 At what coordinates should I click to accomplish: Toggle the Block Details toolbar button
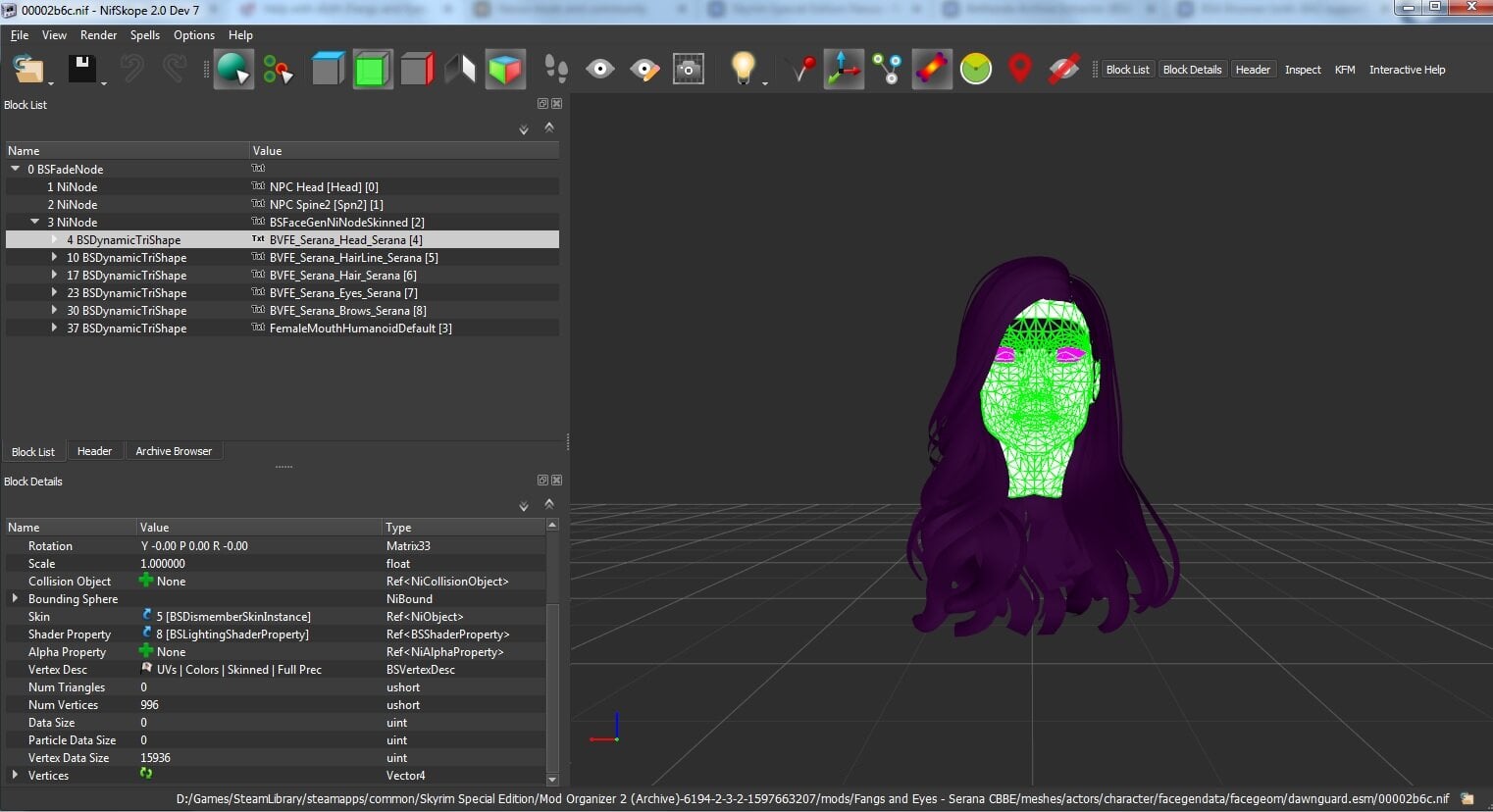pyautogui.click(x=1192, y=70)
